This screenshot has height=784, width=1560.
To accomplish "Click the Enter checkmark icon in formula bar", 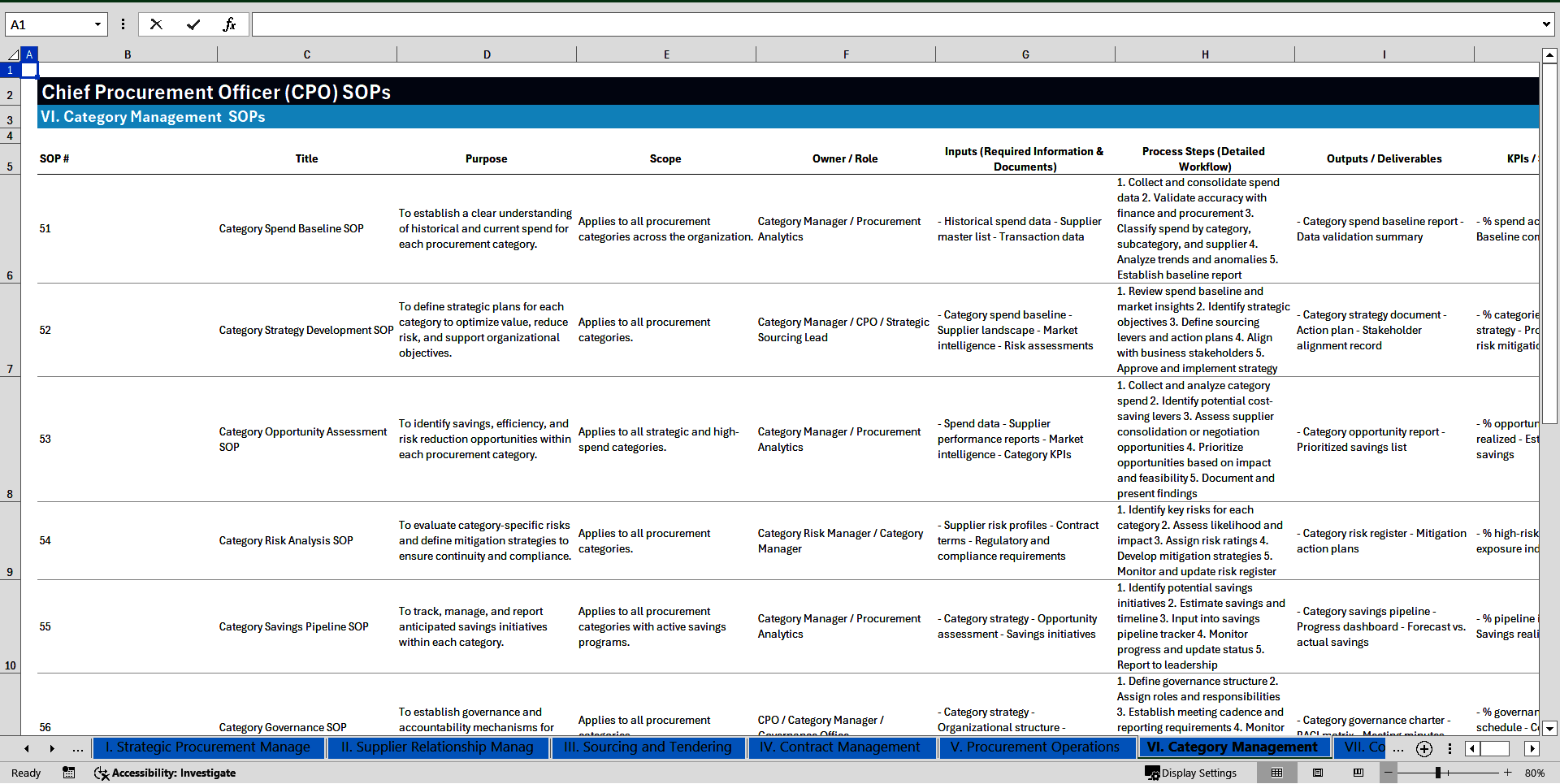I will [x=193, y=24].
